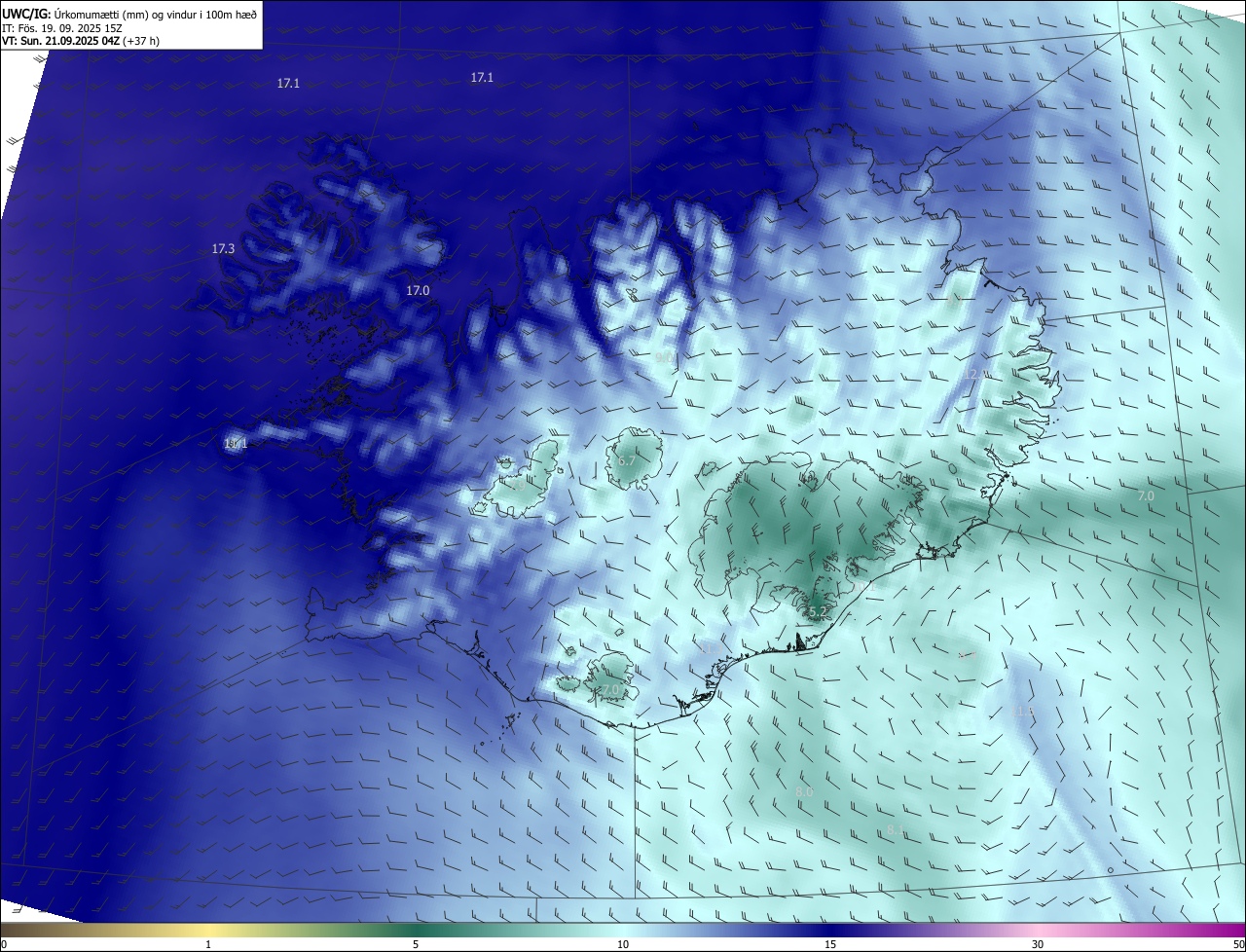Select the 5.2 value label on the map
Screen dimensions: 1246x952
coord(818,612)
